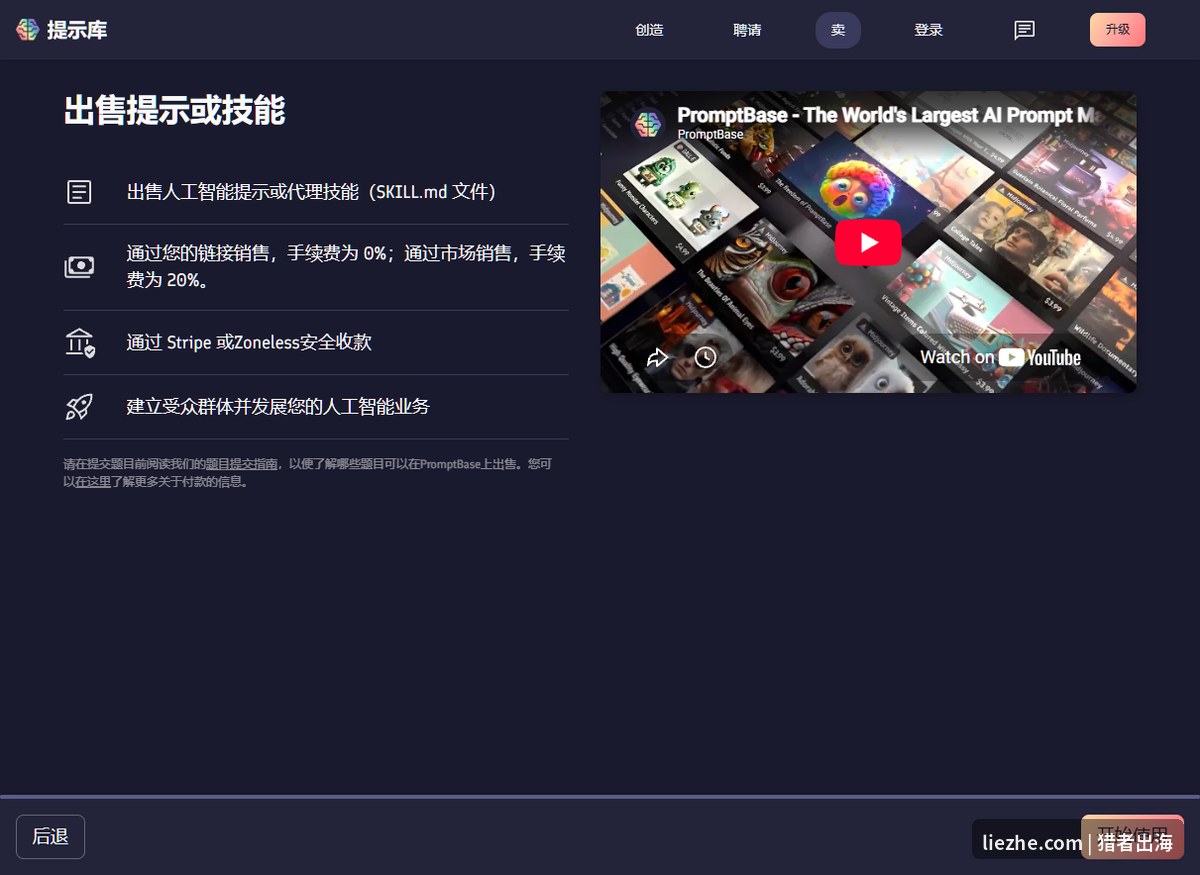Click the 后退 back button
This screenshot has width=1200, height=875.
(50, 837)
